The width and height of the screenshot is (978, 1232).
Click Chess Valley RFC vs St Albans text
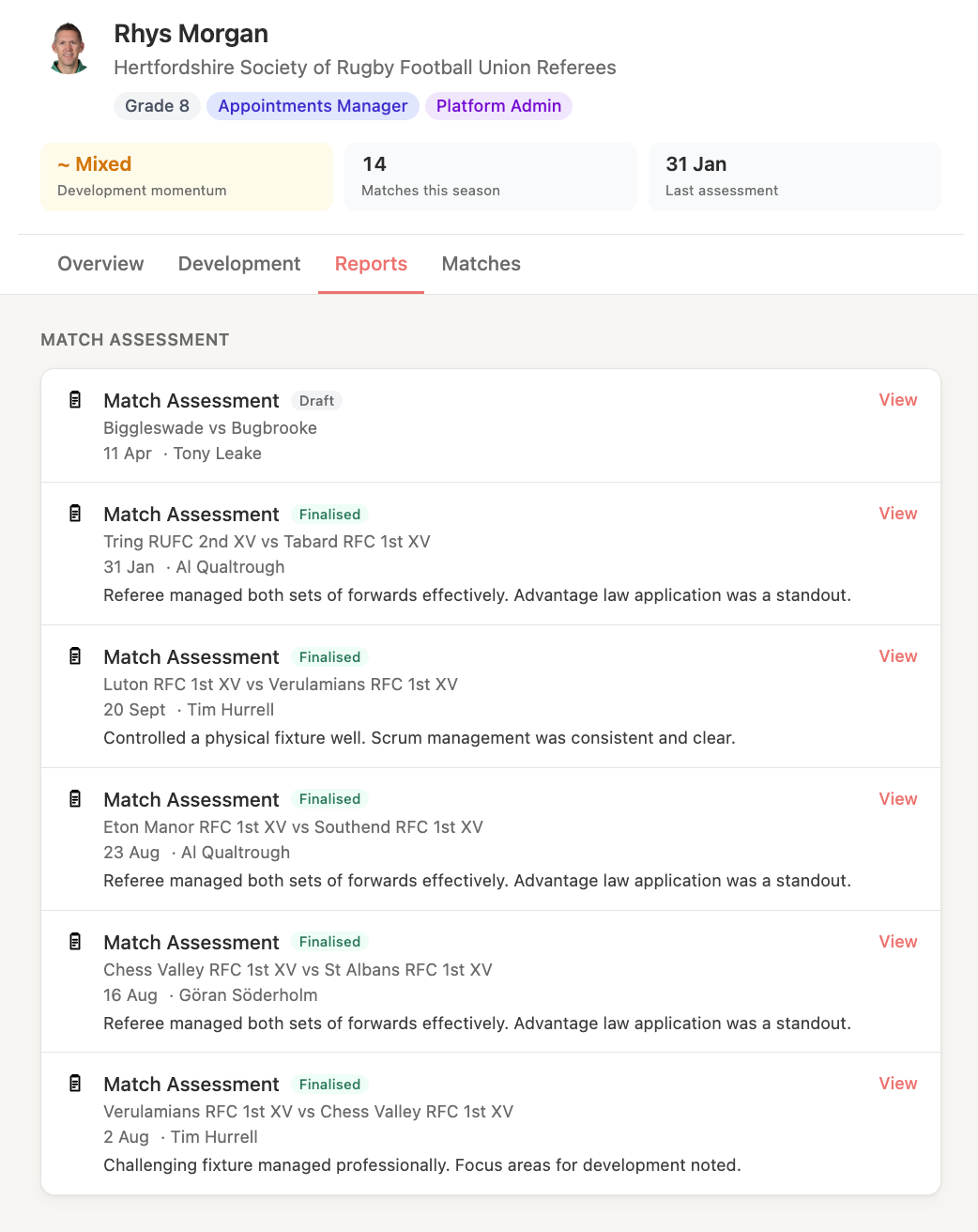(298, 970)
